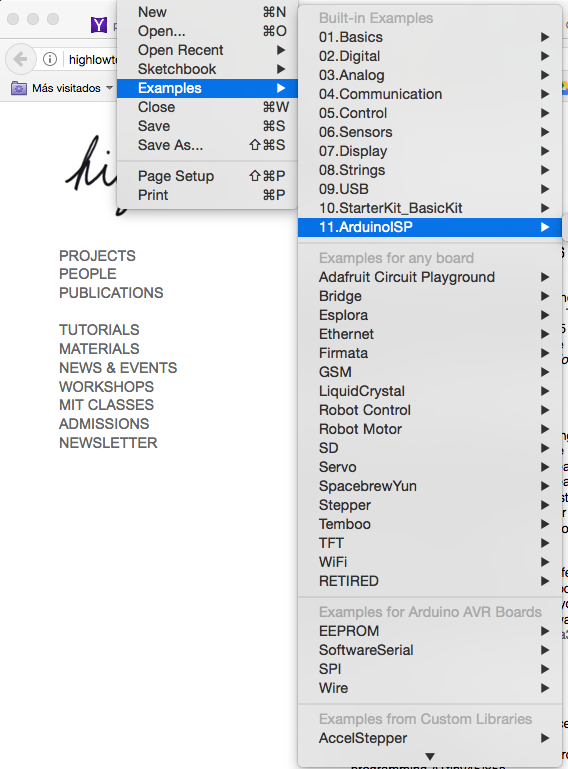Select SPI examples entry
568x769 pixels.
coord(430,669)
